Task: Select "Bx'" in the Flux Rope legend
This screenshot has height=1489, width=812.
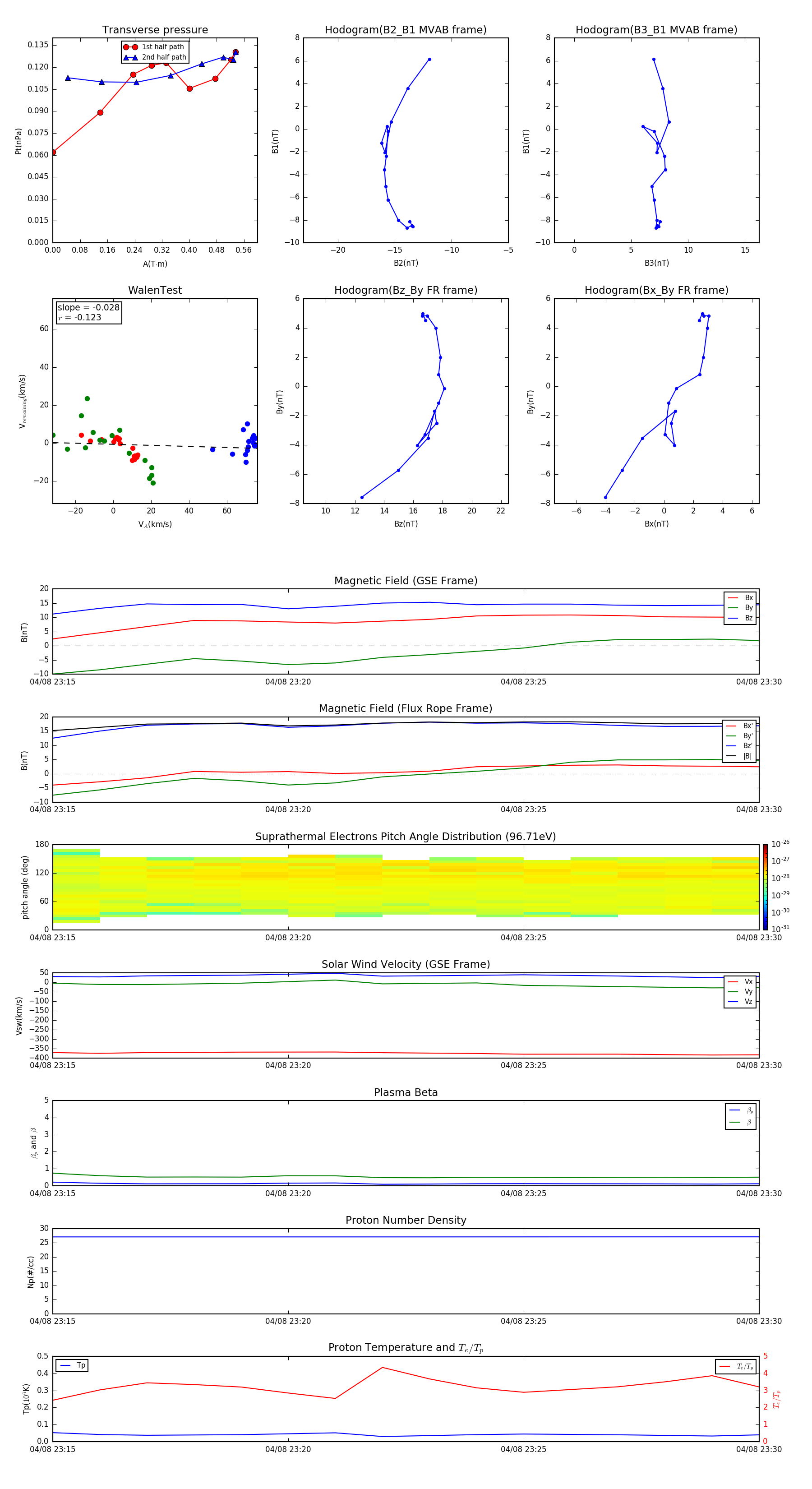Action: (x=739, y=726)
